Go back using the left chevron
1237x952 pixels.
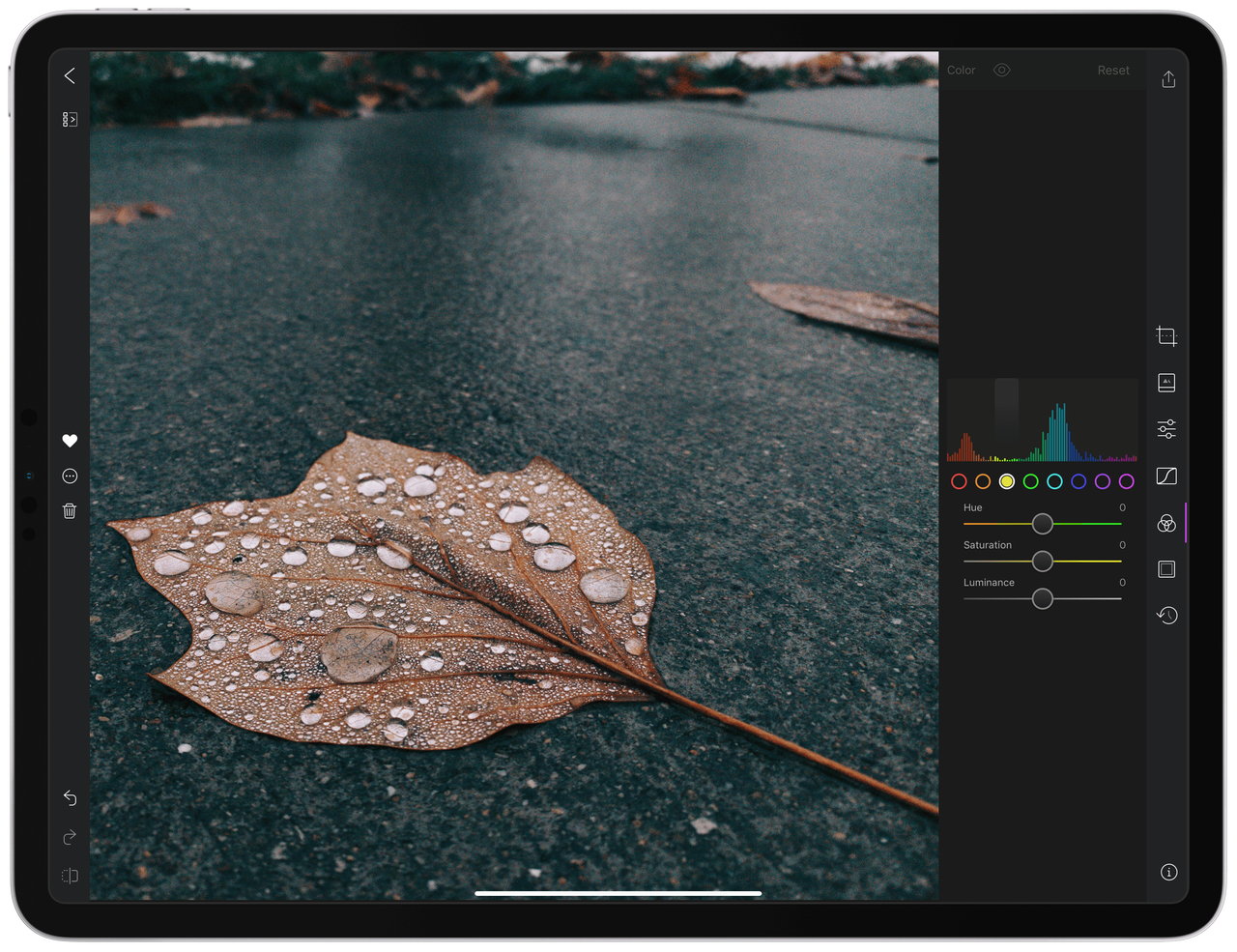[x=70, y=75]
